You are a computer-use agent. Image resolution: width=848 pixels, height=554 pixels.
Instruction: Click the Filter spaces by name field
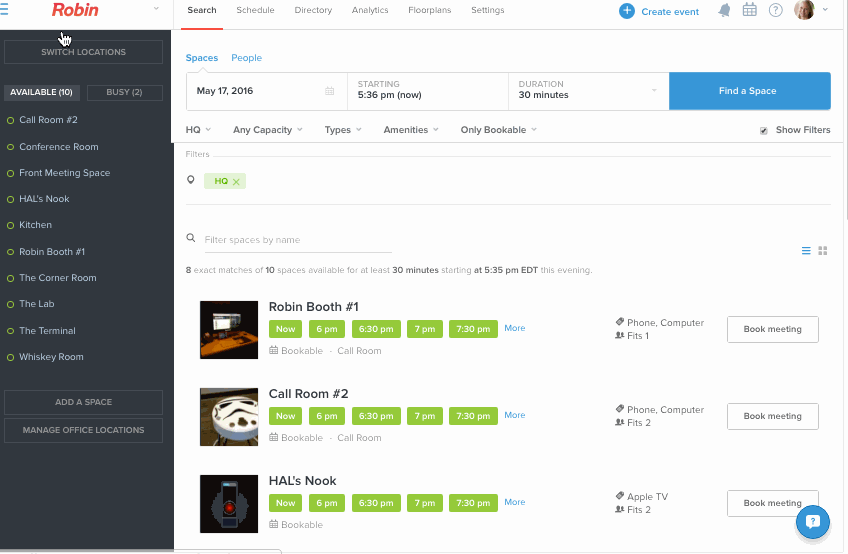point(297,240)
